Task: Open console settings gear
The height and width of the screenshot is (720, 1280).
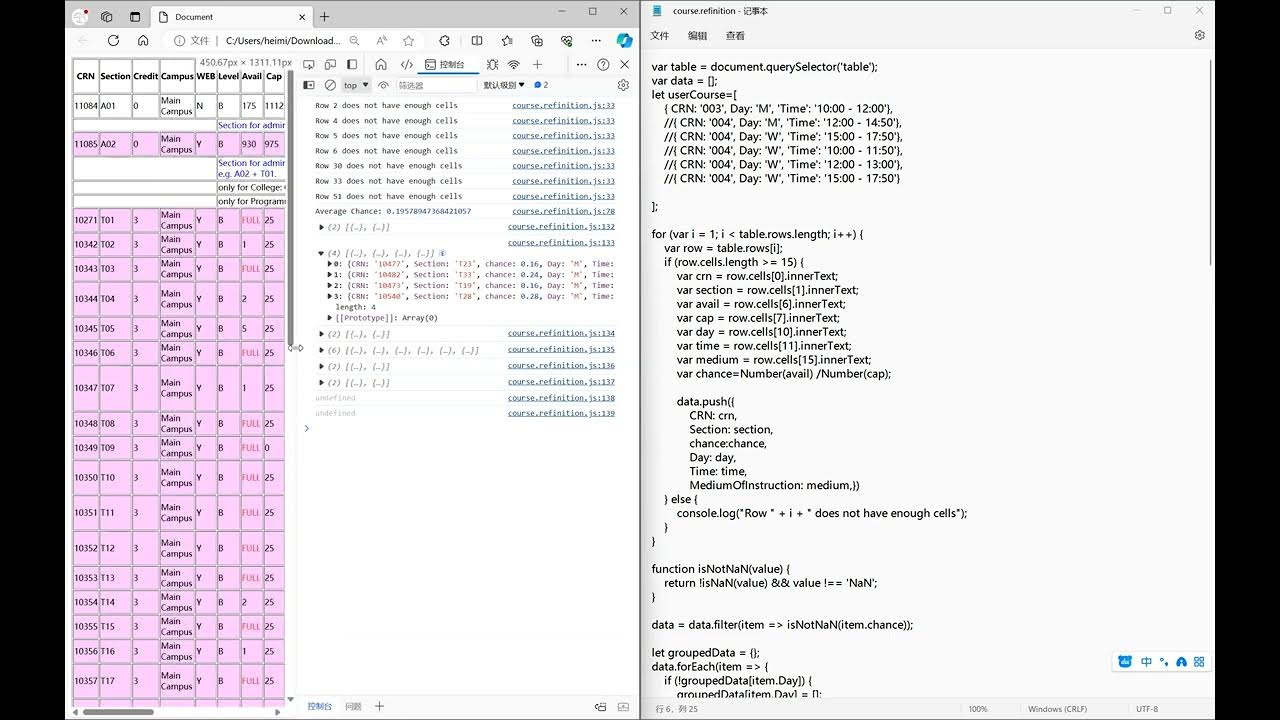Action: pyautogui.click(x=623, y=85)
